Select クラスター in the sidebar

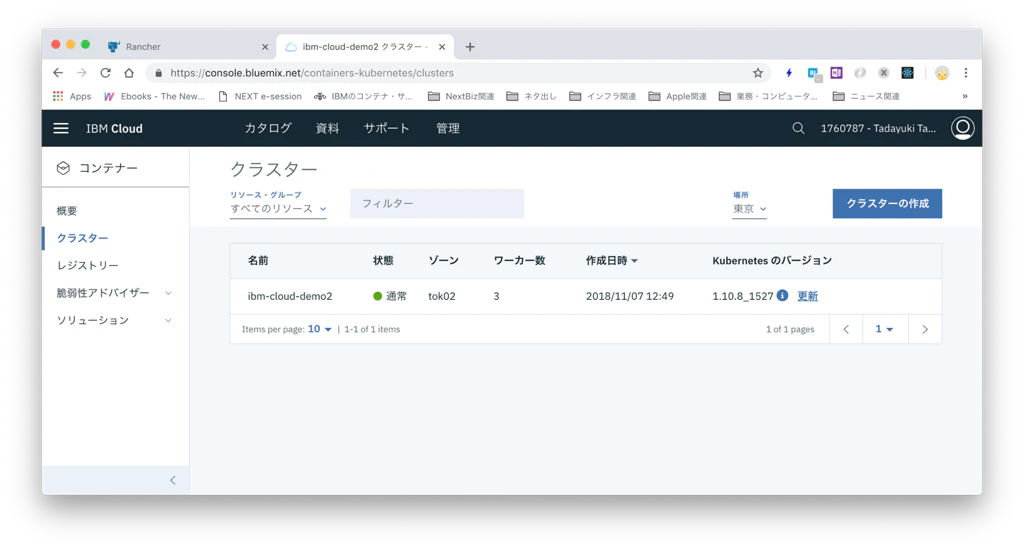[x=82, y=238]
